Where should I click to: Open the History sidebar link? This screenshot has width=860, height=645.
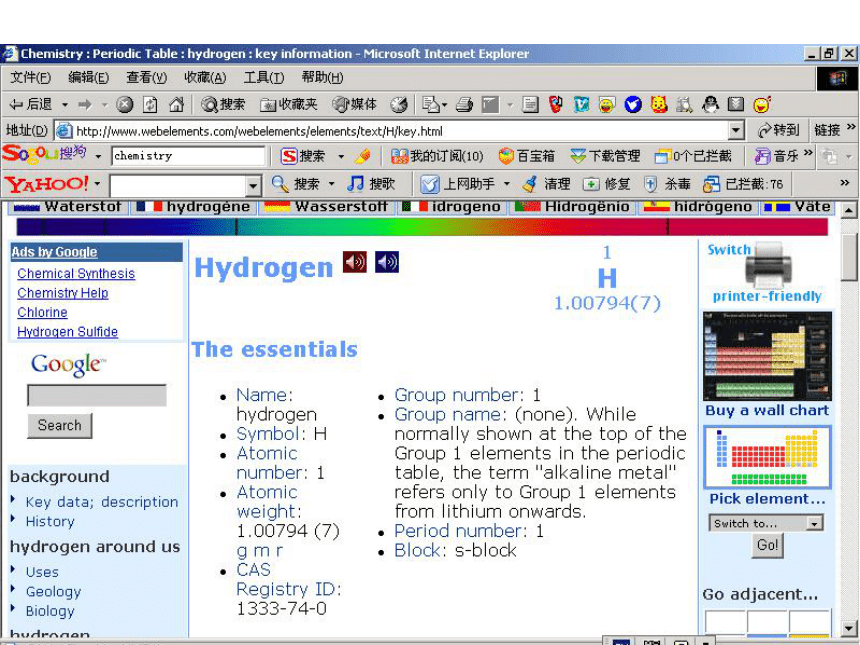point(50,522)
